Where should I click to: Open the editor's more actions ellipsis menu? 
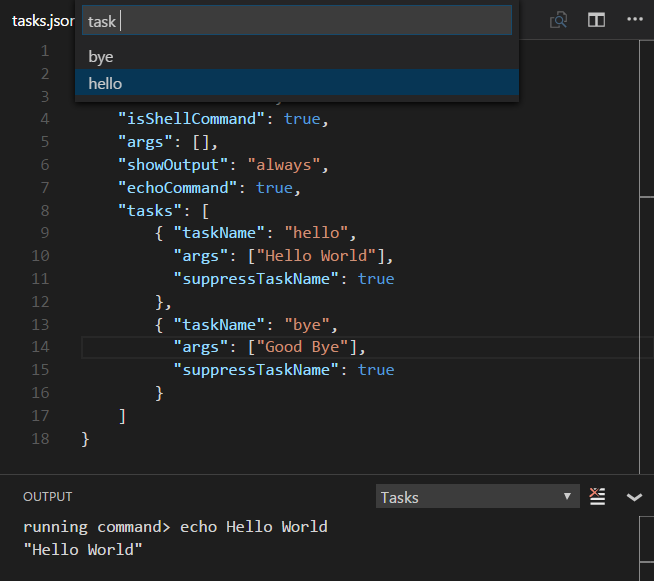click(x=634, y=20)
